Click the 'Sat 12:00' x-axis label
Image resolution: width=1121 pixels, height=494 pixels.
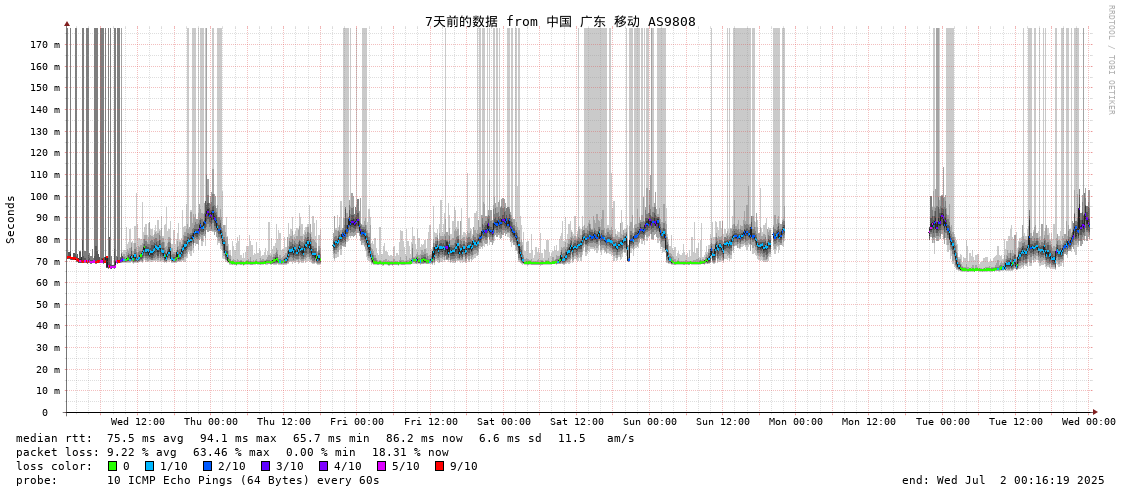pyautogui.click(x=577, y=422)
